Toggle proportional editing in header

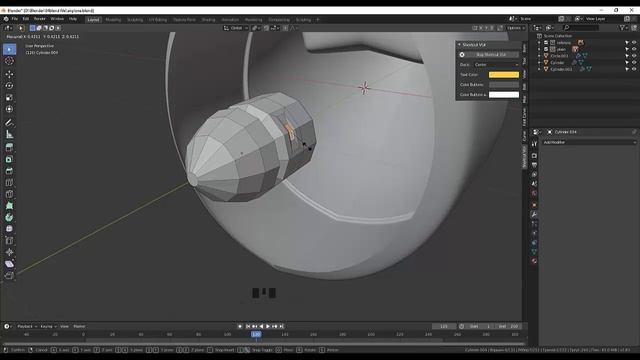click(285, 28)
